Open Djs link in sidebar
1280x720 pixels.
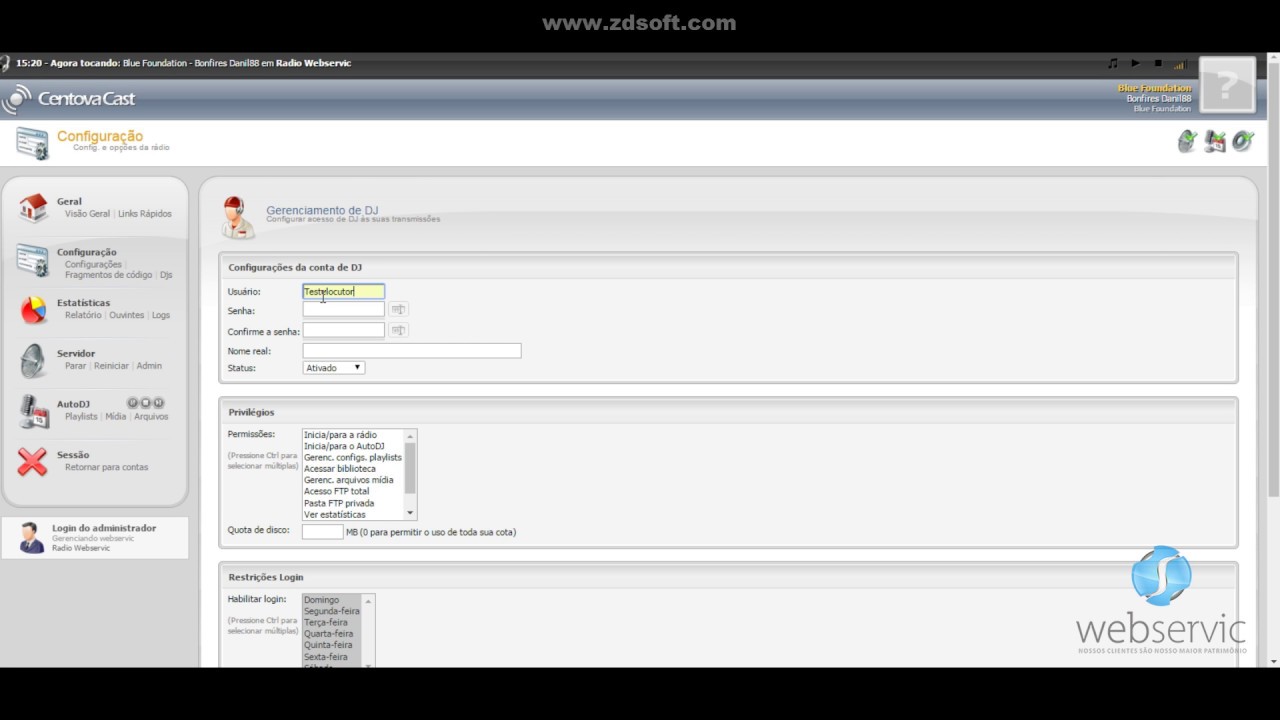pos(166,275)
